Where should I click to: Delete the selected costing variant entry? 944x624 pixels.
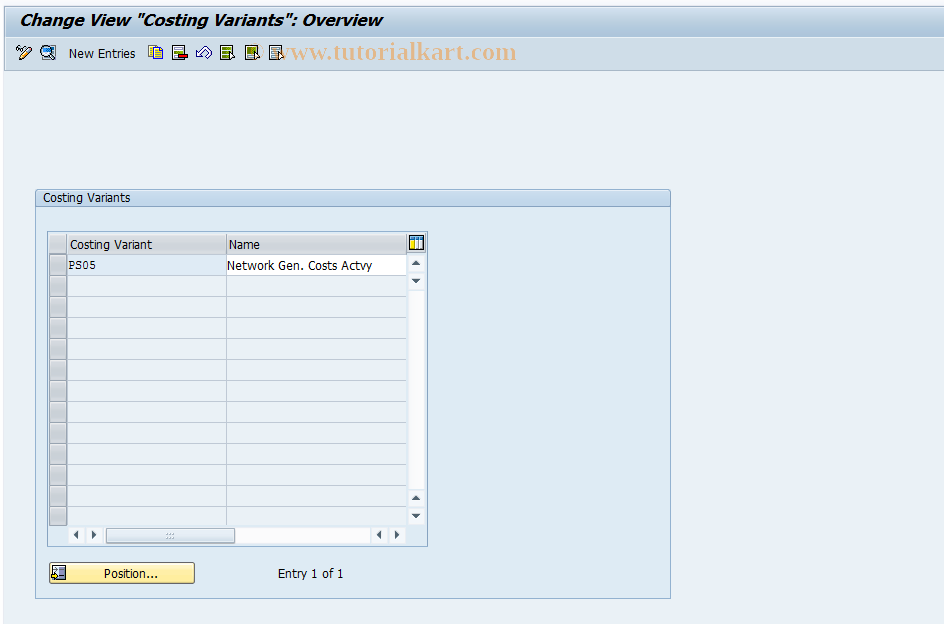(x=179, y=53)
